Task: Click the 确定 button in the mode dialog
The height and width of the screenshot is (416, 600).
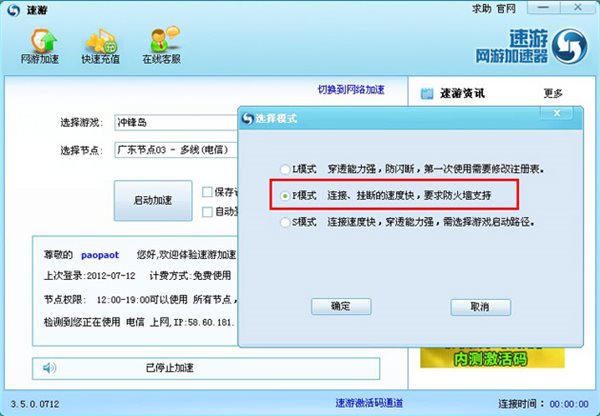Action: [x=341, y=307]
